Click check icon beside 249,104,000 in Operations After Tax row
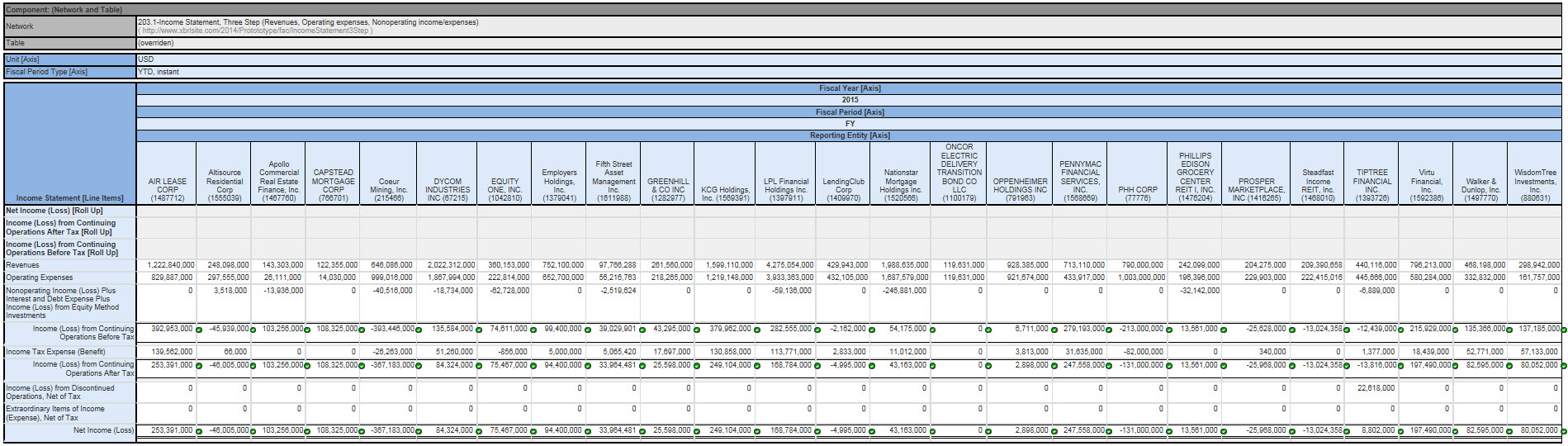Screen dimensions: 1568x446 [757, 365]
